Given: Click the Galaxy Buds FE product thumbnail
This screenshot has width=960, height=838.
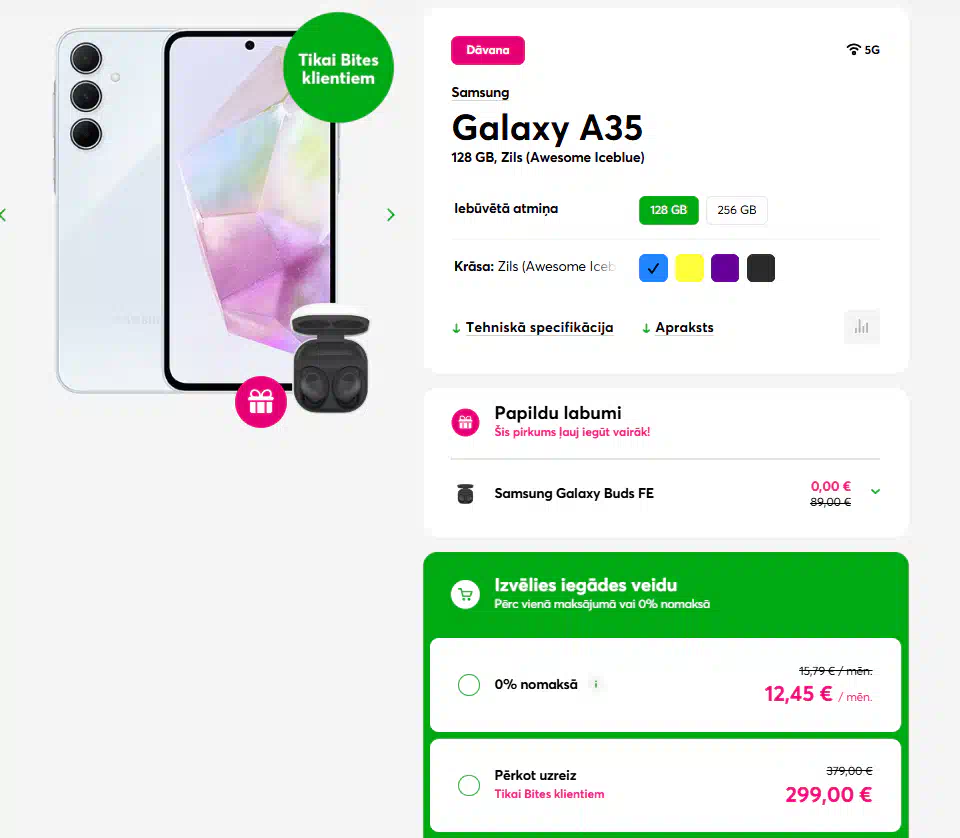Looking at the screenshot, I should point(465,493).
